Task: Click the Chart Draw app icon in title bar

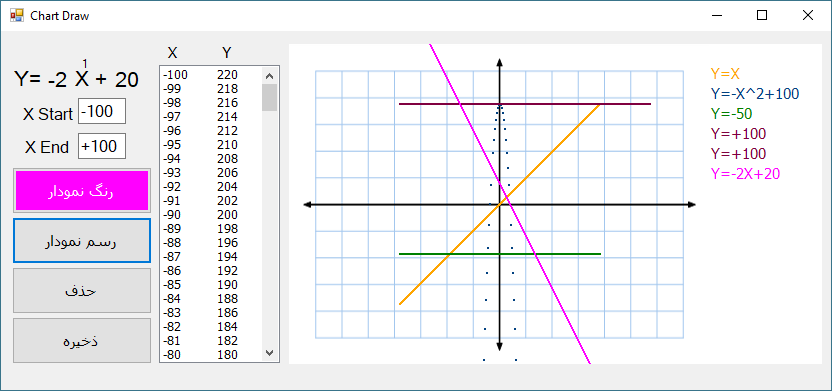Action: (16, 15)
